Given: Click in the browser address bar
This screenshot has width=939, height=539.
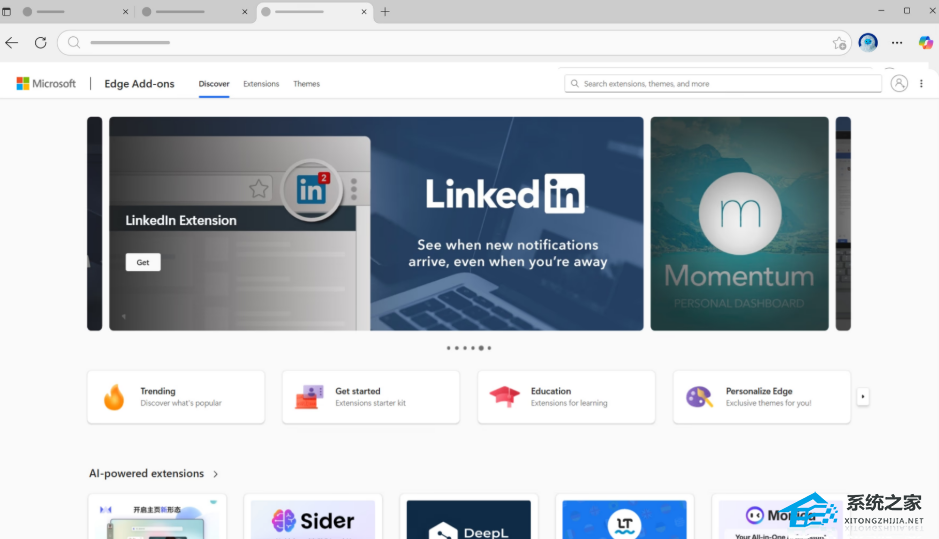Looking at the screenshot, I should click(x=455, y=43).
